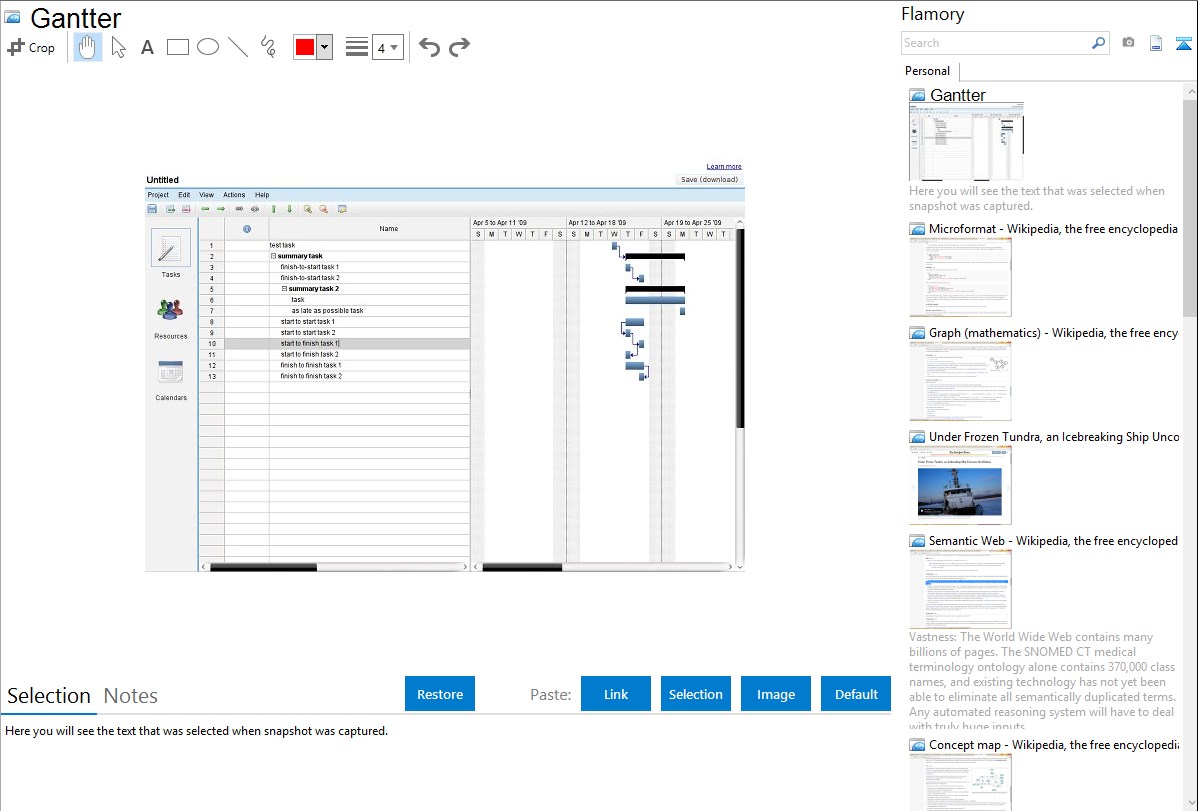Open the Microformat Wikipedia snapshot thumbnail
The height and width of the screenshot is (811, 1198).
tap(960, 277)
